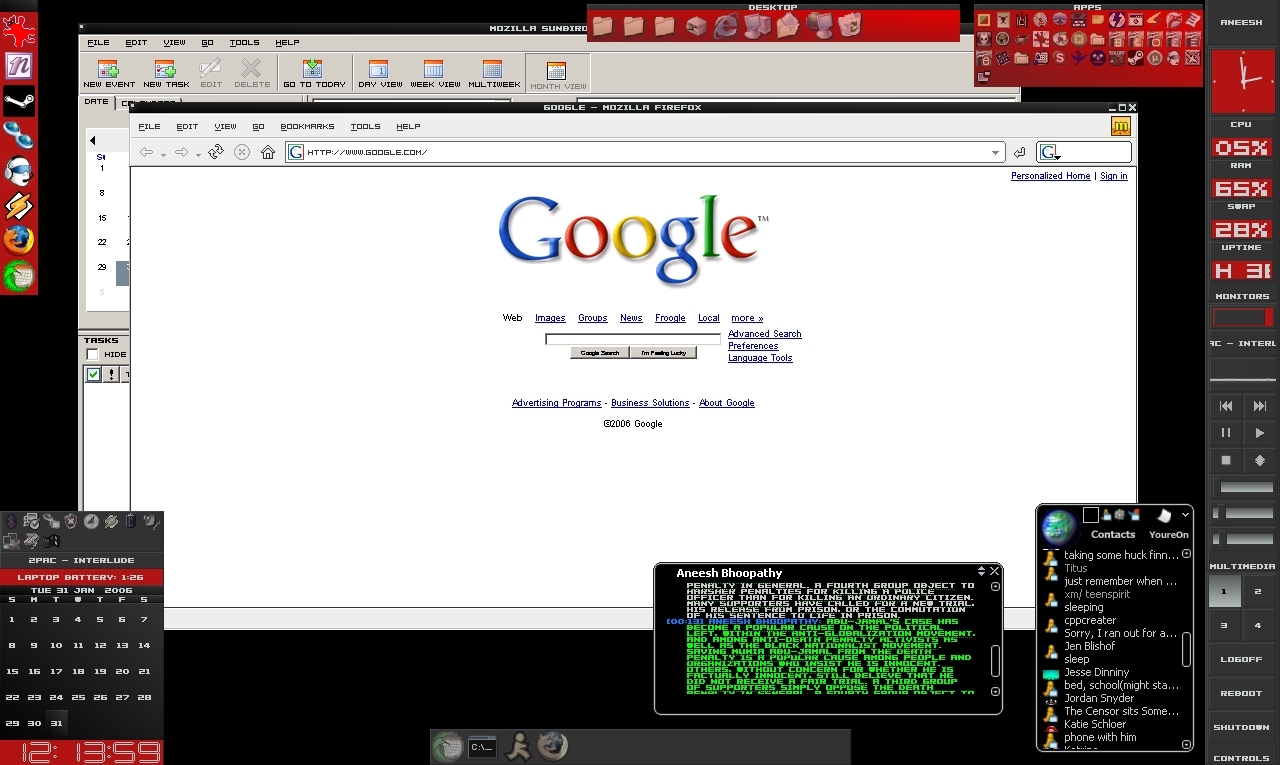
Task: Click New Event in Sunbird toolbar
Action: coord(109,73)
